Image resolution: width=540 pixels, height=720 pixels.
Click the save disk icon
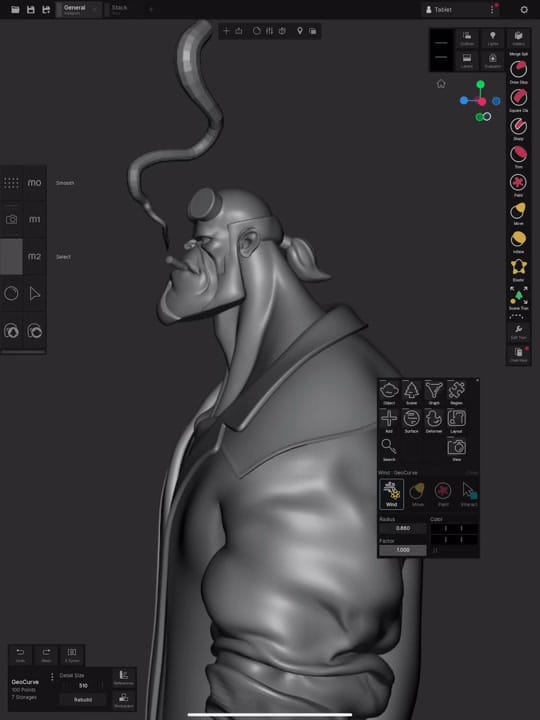31,9
